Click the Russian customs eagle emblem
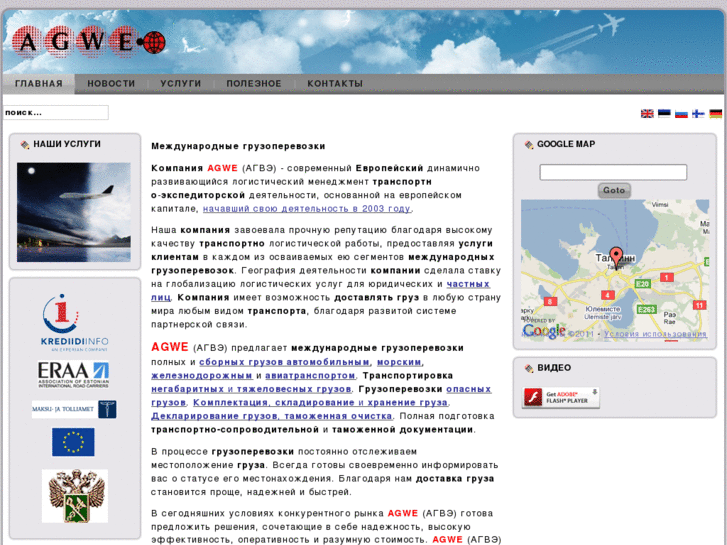The image size is (727, 545). (75, 496)
